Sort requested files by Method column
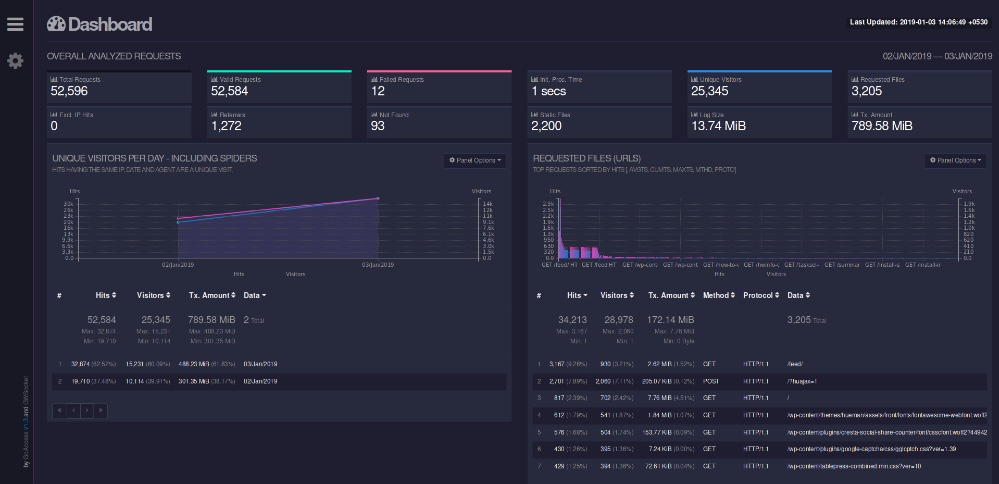The width and height of the screenshot is (999, 484). pos(718,296)
